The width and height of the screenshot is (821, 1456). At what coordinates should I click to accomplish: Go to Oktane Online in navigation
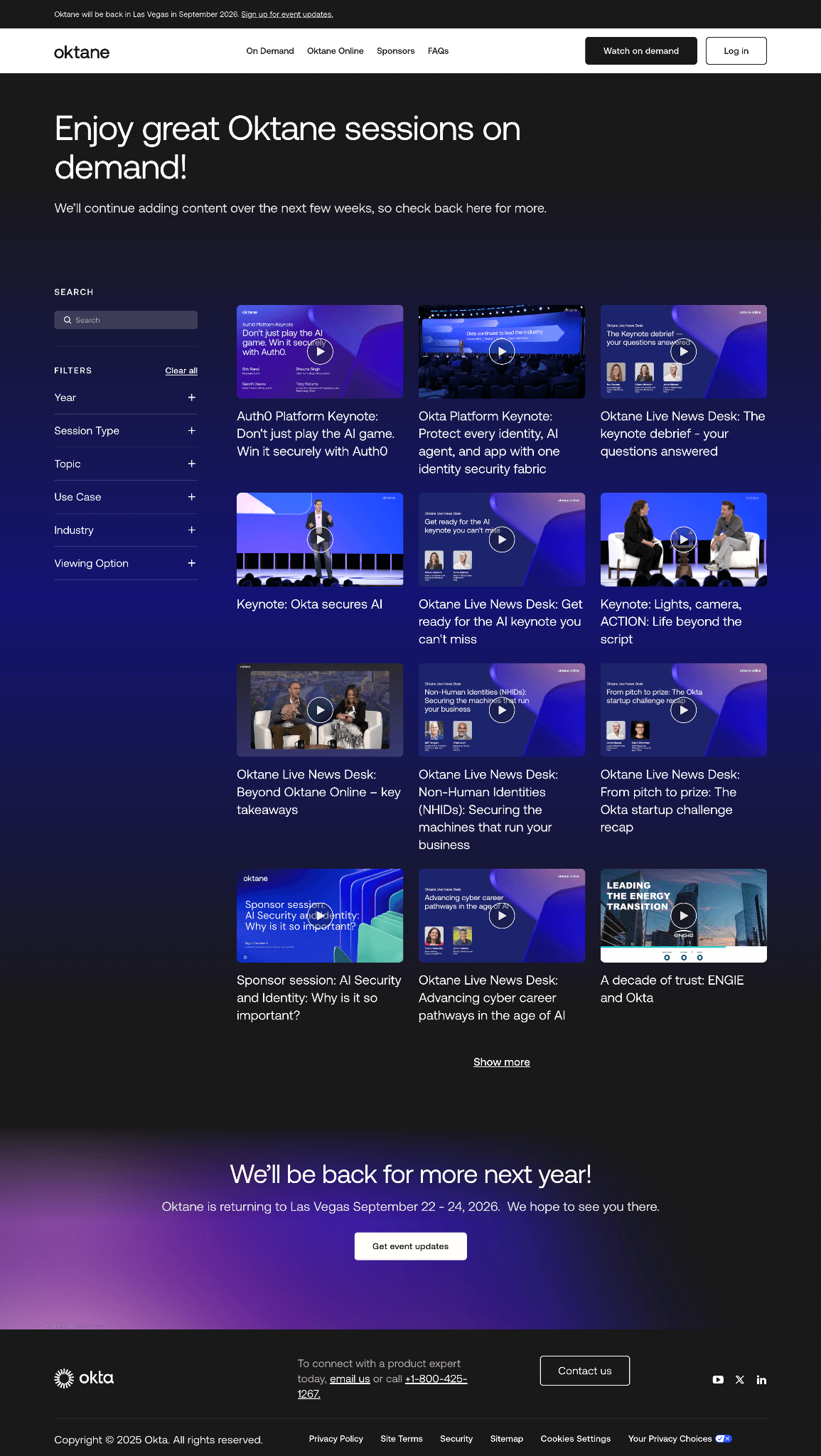(335, 51)
